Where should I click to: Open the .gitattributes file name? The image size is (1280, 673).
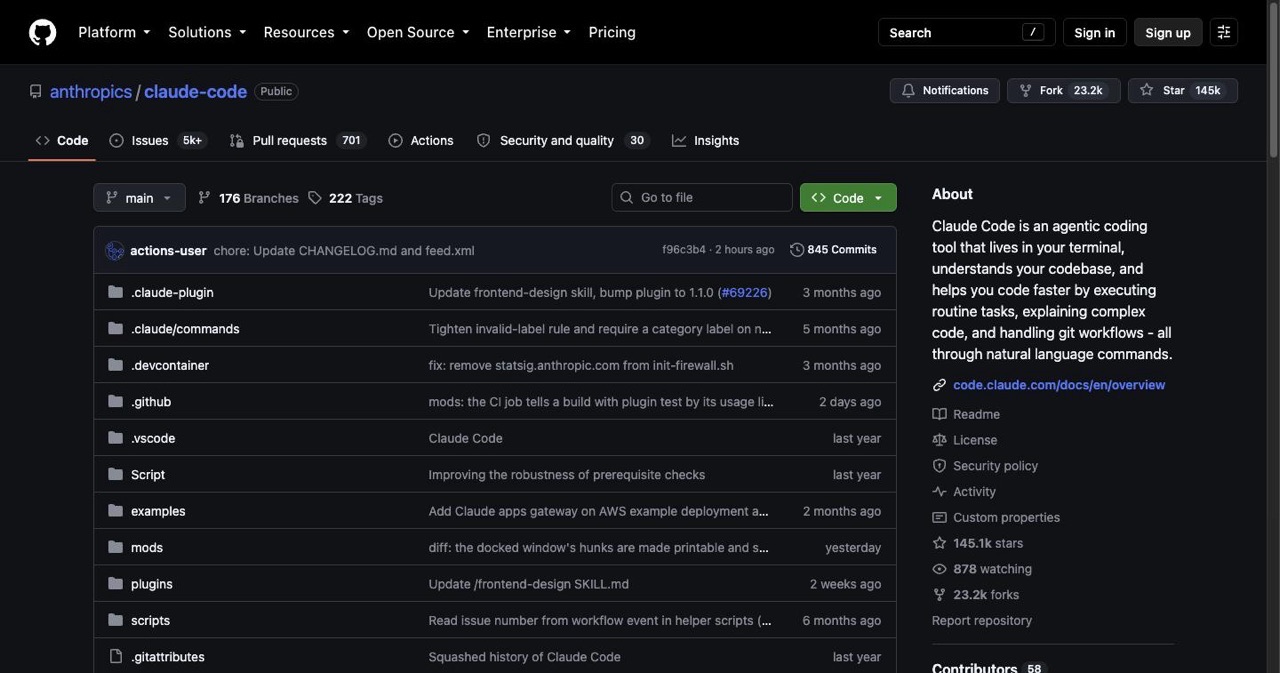[168, 657]
